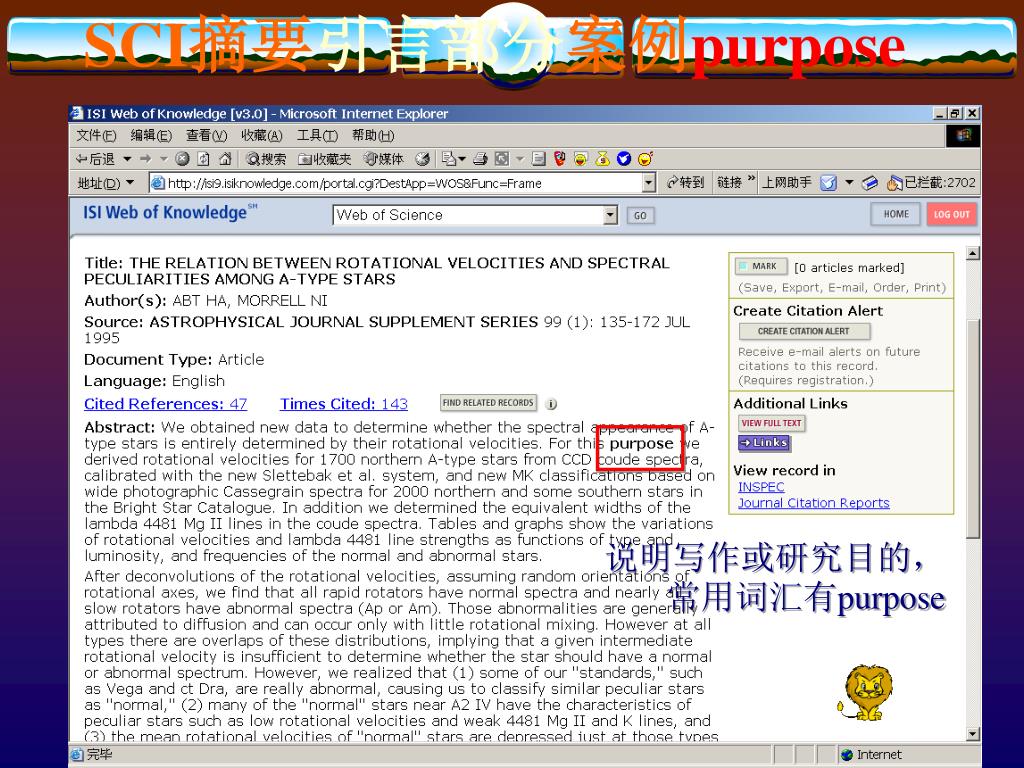This screenshot has width=1024, height=768.
Task: Click the GO button beside Web of Science
Action: click(x=641, y=216)
